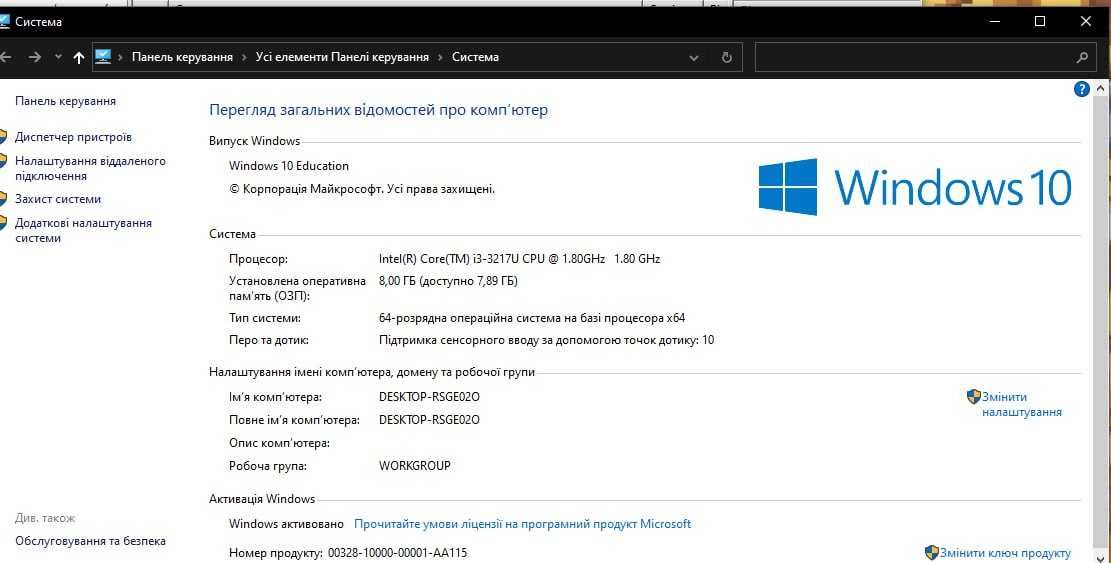Open Усі елементи Панелі керування breadcrumb
The width and height of the screenshot is (1111, 563).
tap(342, 57)
